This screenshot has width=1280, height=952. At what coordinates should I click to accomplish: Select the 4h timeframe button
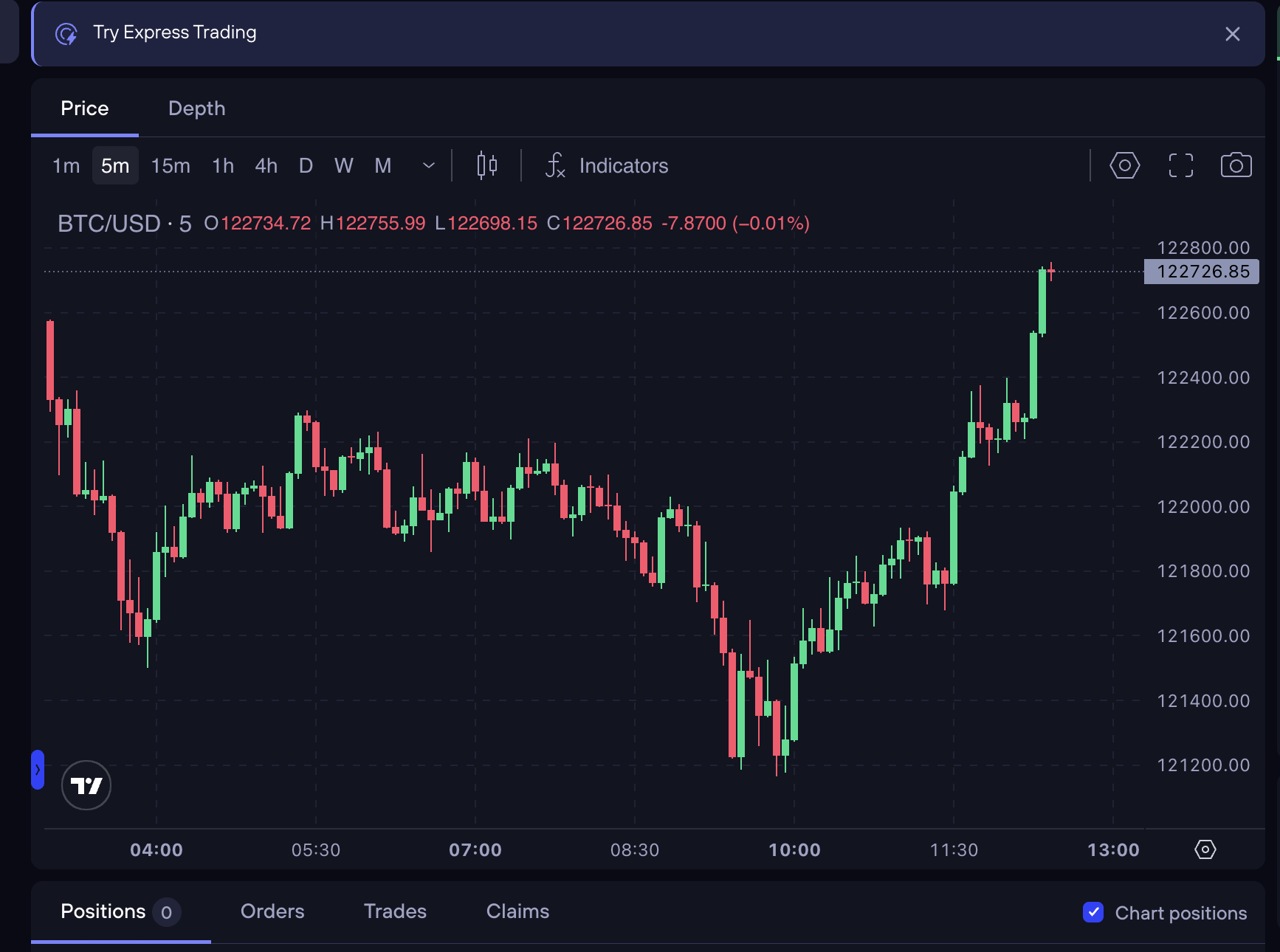pyautogui.click(x=266, y=165)
